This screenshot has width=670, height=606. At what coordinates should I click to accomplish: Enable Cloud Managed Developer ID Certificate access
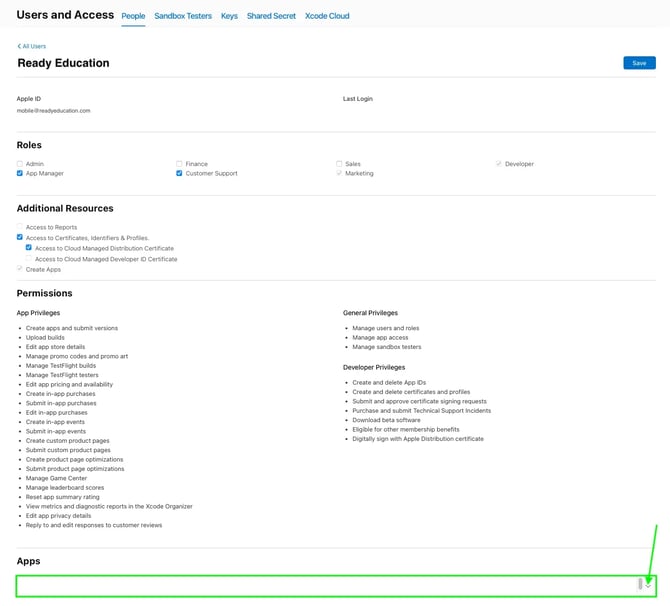[x=29, y=258]
